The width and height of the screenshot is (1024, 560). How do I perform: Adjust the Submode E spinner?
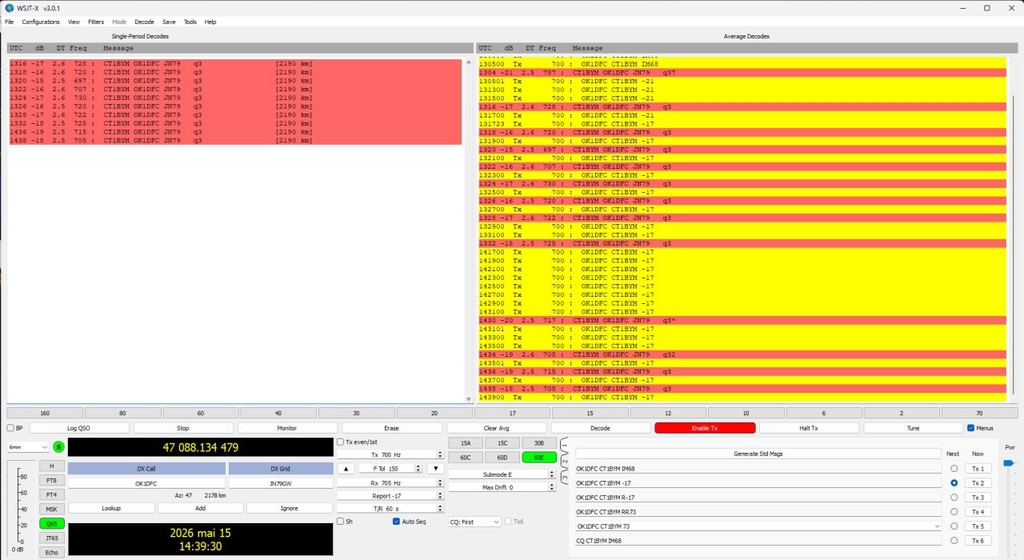pos(552,474)
